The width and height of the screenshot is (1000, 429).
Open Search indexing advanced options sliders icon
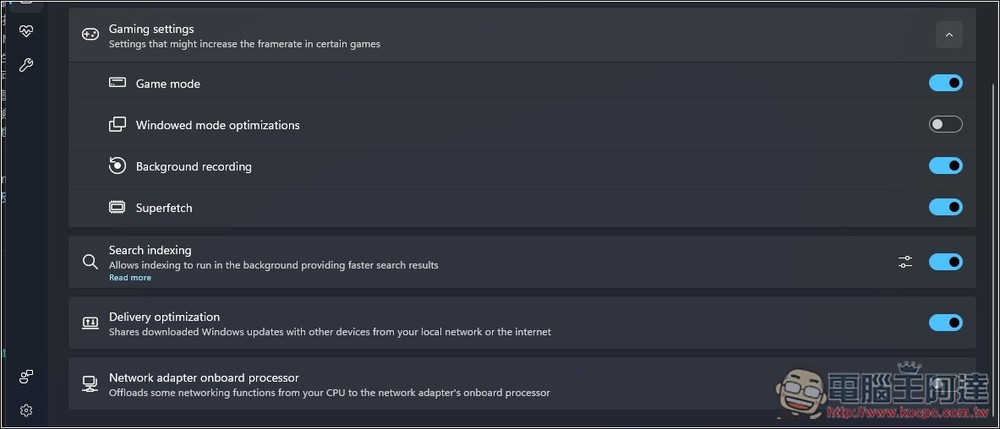point(905,262)
